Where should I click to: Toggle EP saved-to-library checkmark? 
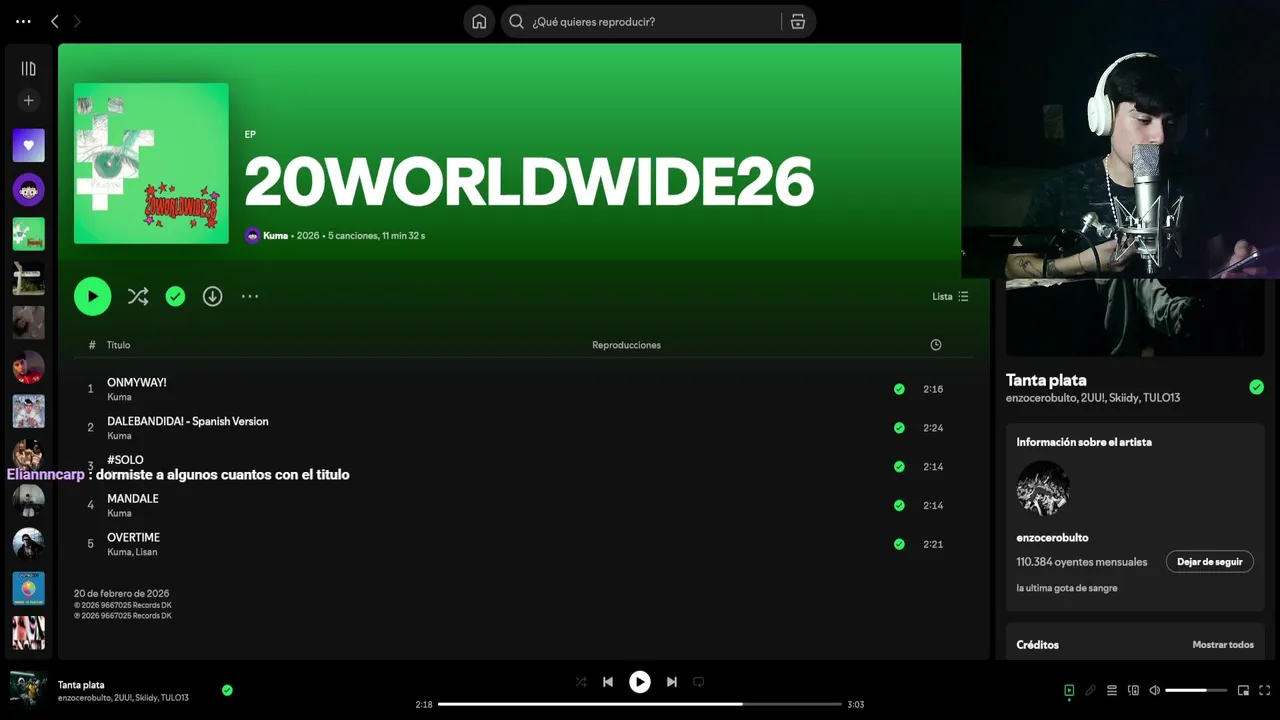point(175,296)
